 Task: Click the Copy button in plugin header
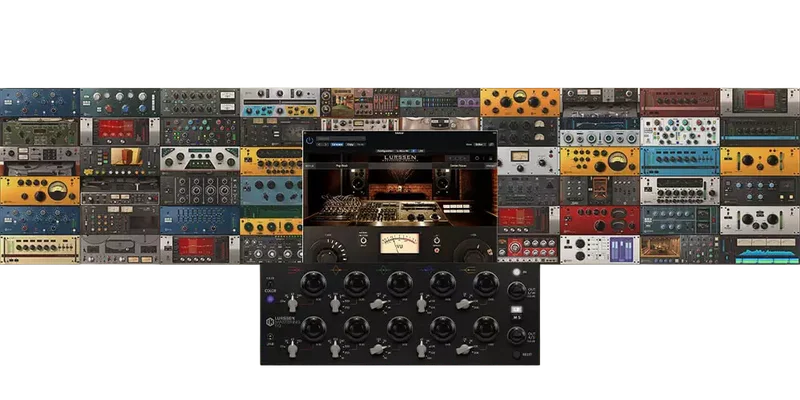(350, 144)
